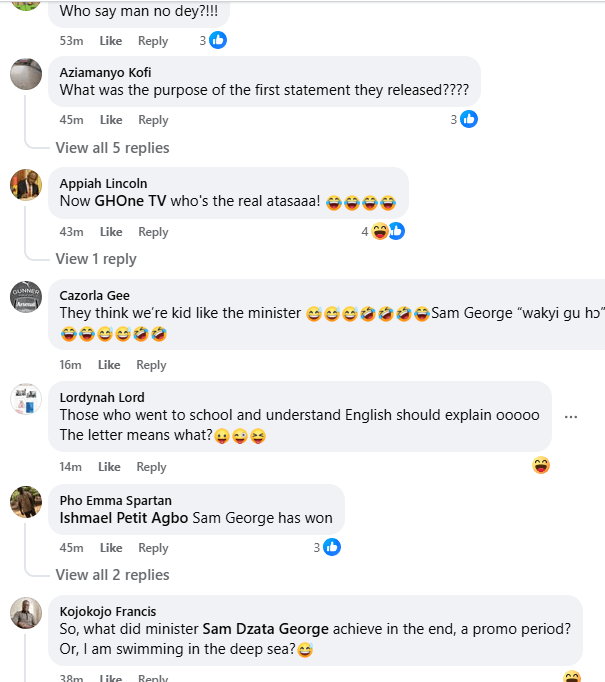Reply to Aziamanyo Kofi's comment
Screen dimensions: 605x682
pos(153,120)
